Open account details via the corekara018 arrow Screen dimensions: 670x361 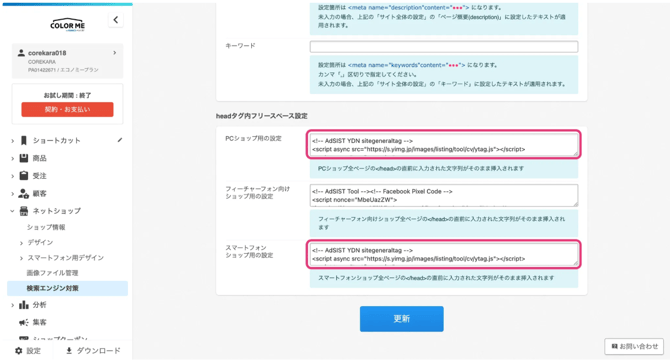[x=115, y=53]
